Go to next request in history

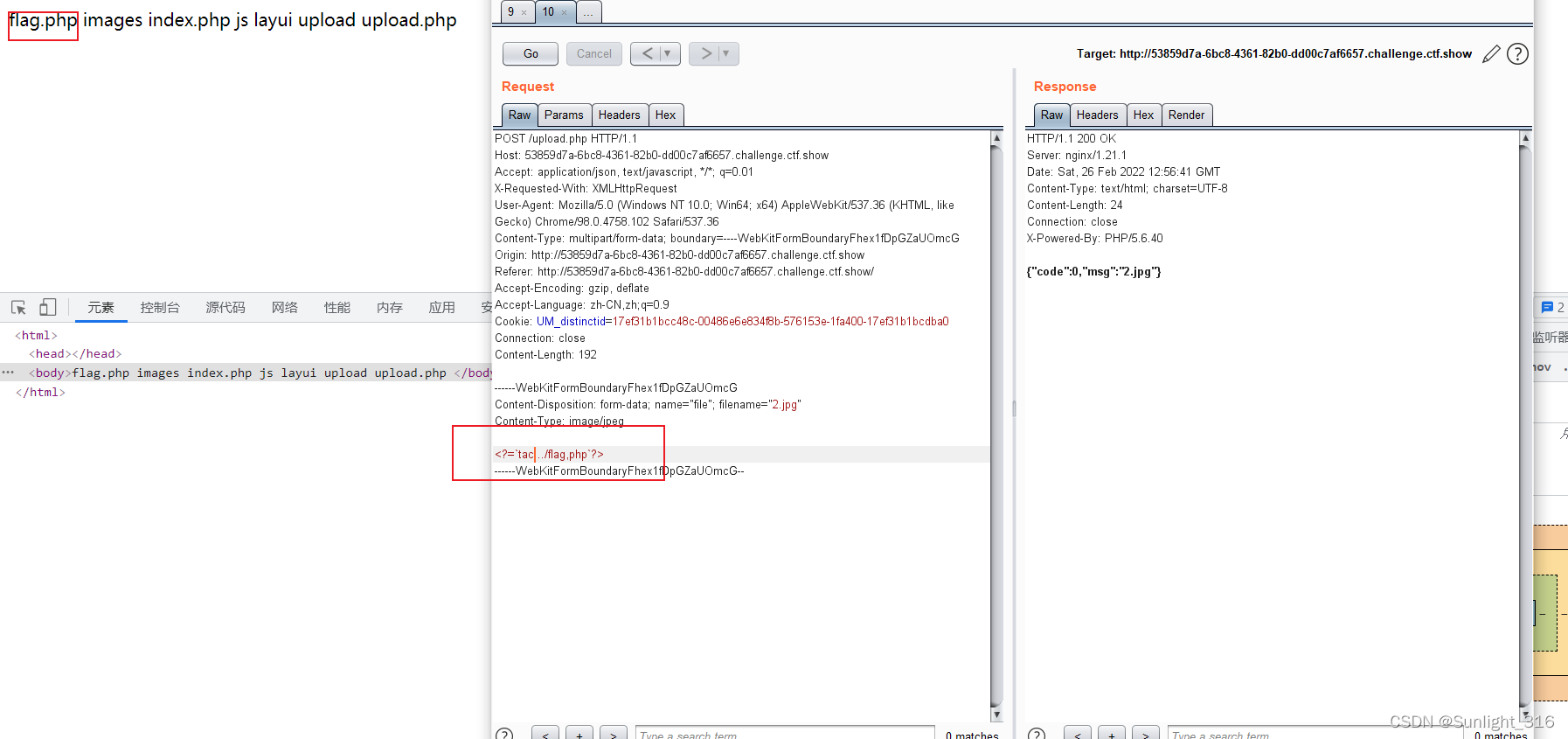coord(705,53)
